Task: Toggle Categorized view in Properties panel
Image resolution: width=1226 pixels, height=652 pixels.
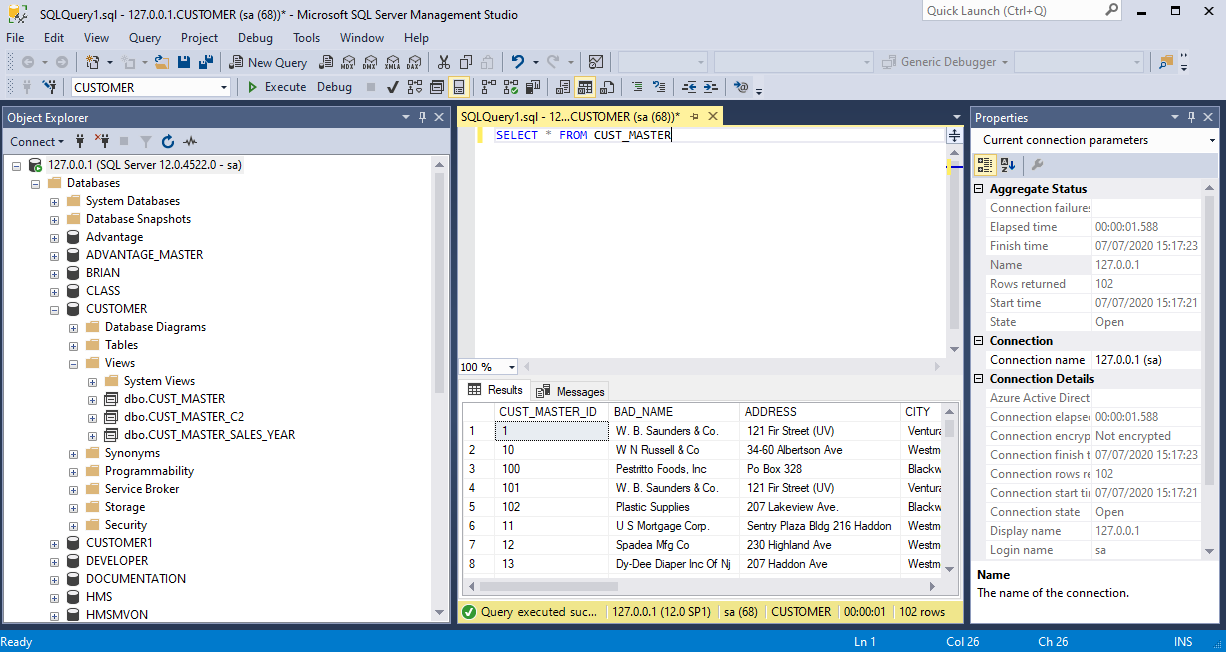Action: coord(985,165)
